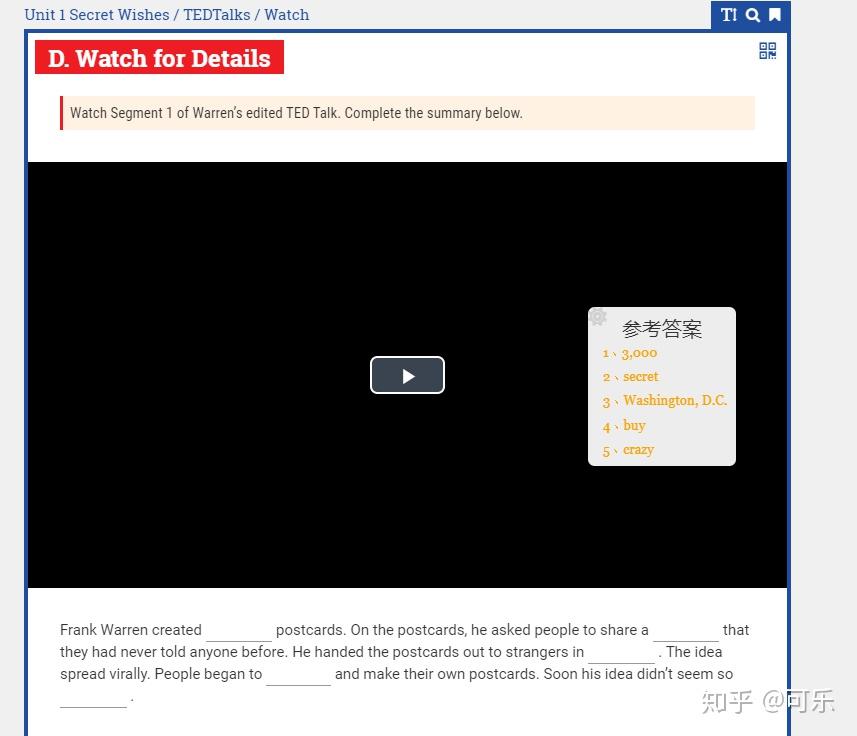Click the 知乎 @阿乐 watermark text
This screenshot has width=857, height=736.
768,703
